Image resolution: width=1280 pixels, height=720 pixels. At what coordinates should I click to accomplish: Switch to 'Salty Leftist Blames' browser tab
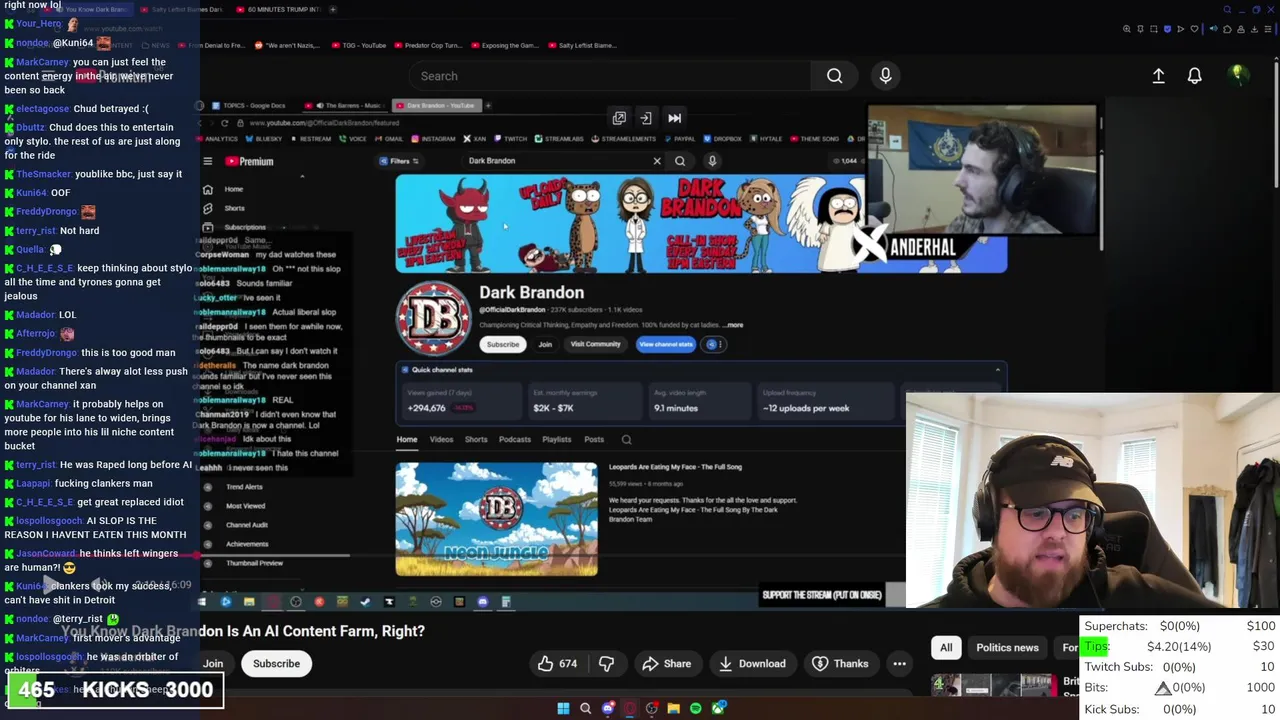tap(183, 9)
